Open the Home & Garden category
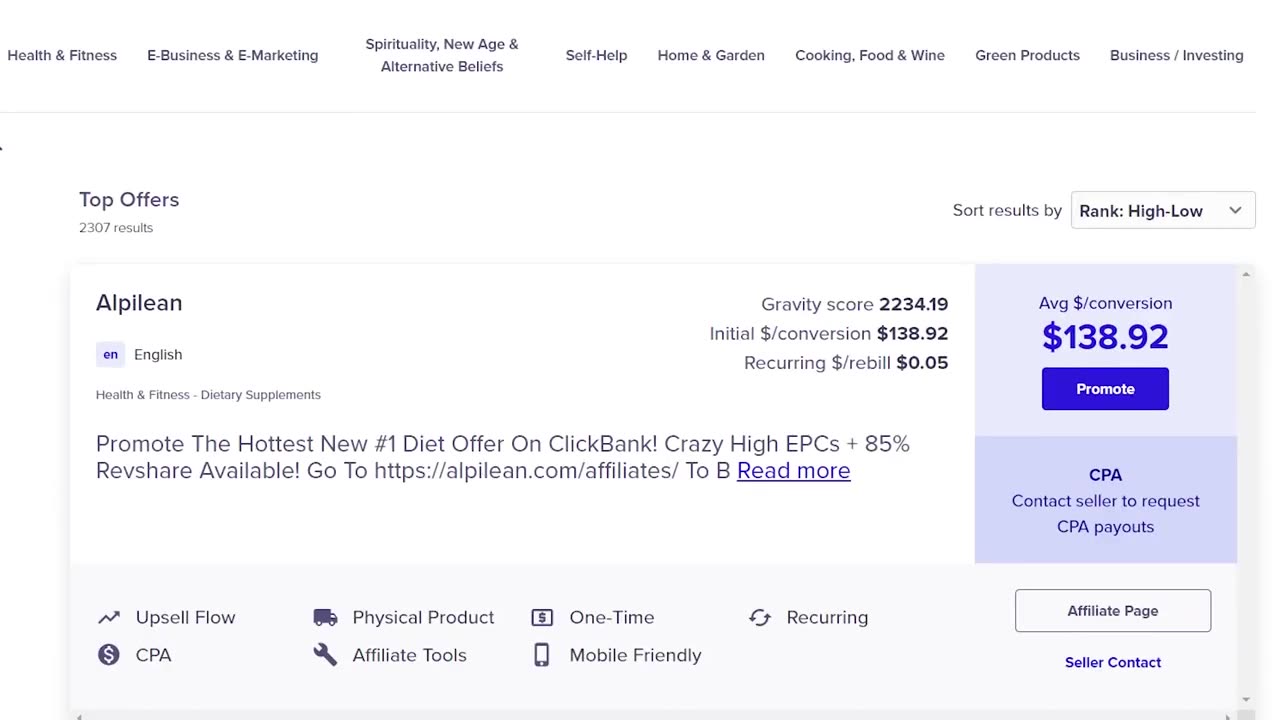This screenshot has height=720, width=1280. (x=711, y=55)
